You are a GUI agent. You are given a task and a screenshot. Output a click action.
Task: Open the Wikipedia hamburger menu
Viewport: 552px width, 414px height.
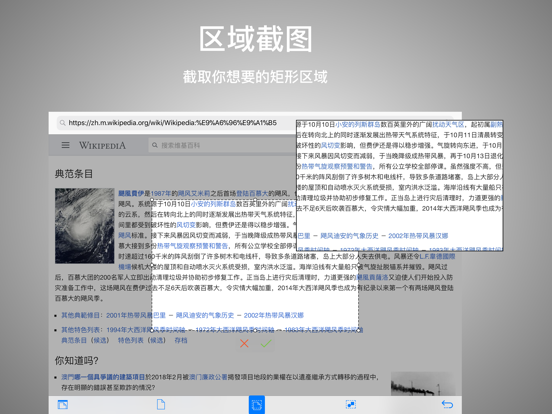pyautogui.click(x=65, y=145)
